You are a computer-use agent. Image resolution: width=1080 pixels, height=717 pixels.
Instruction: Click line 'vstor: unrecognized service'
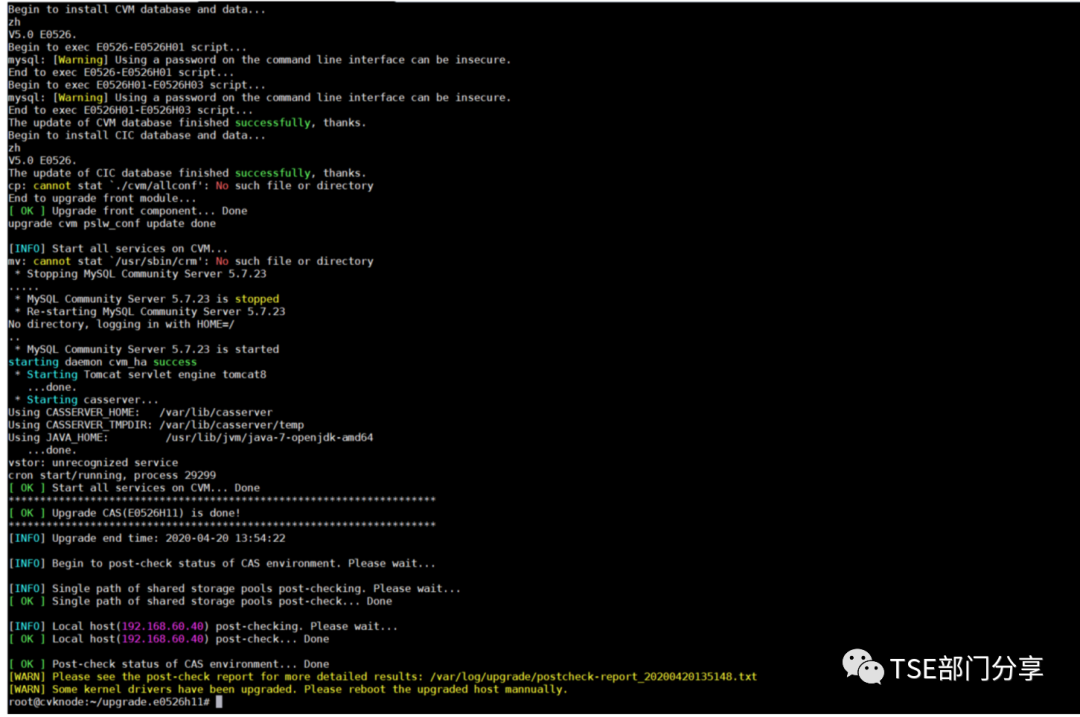(x=93, y=463)
